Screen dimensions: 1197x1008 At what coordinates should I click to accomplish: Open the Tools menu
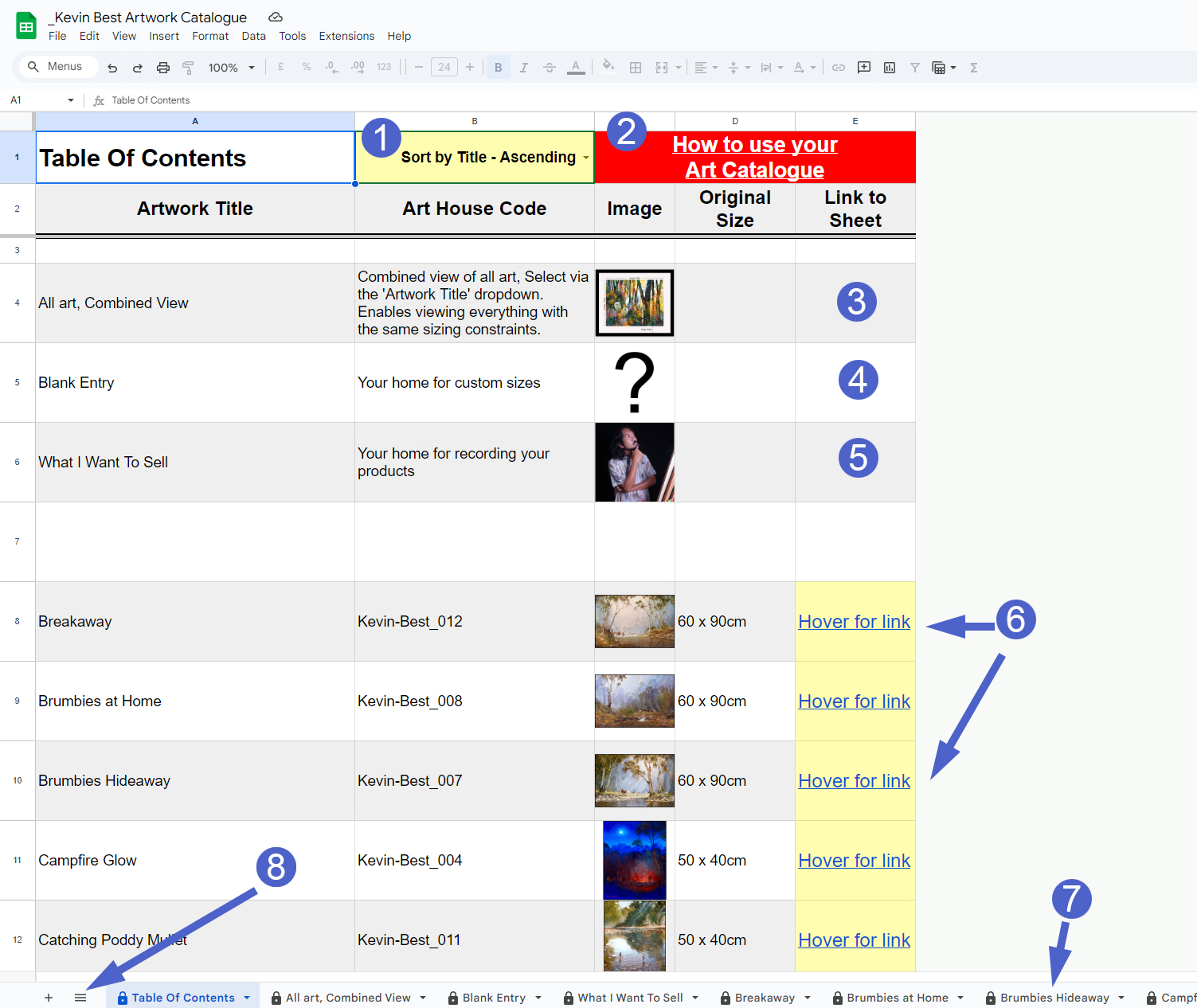(292, 36)
